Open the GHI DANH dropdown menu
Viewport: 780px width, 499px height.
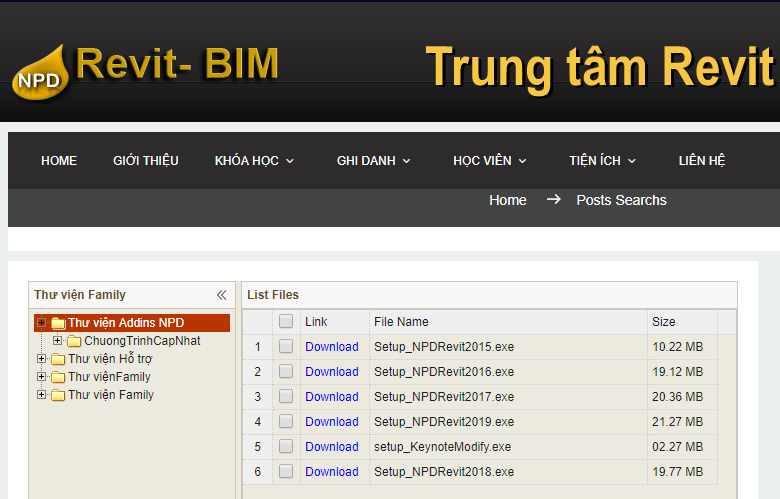(x=374, y=161)
